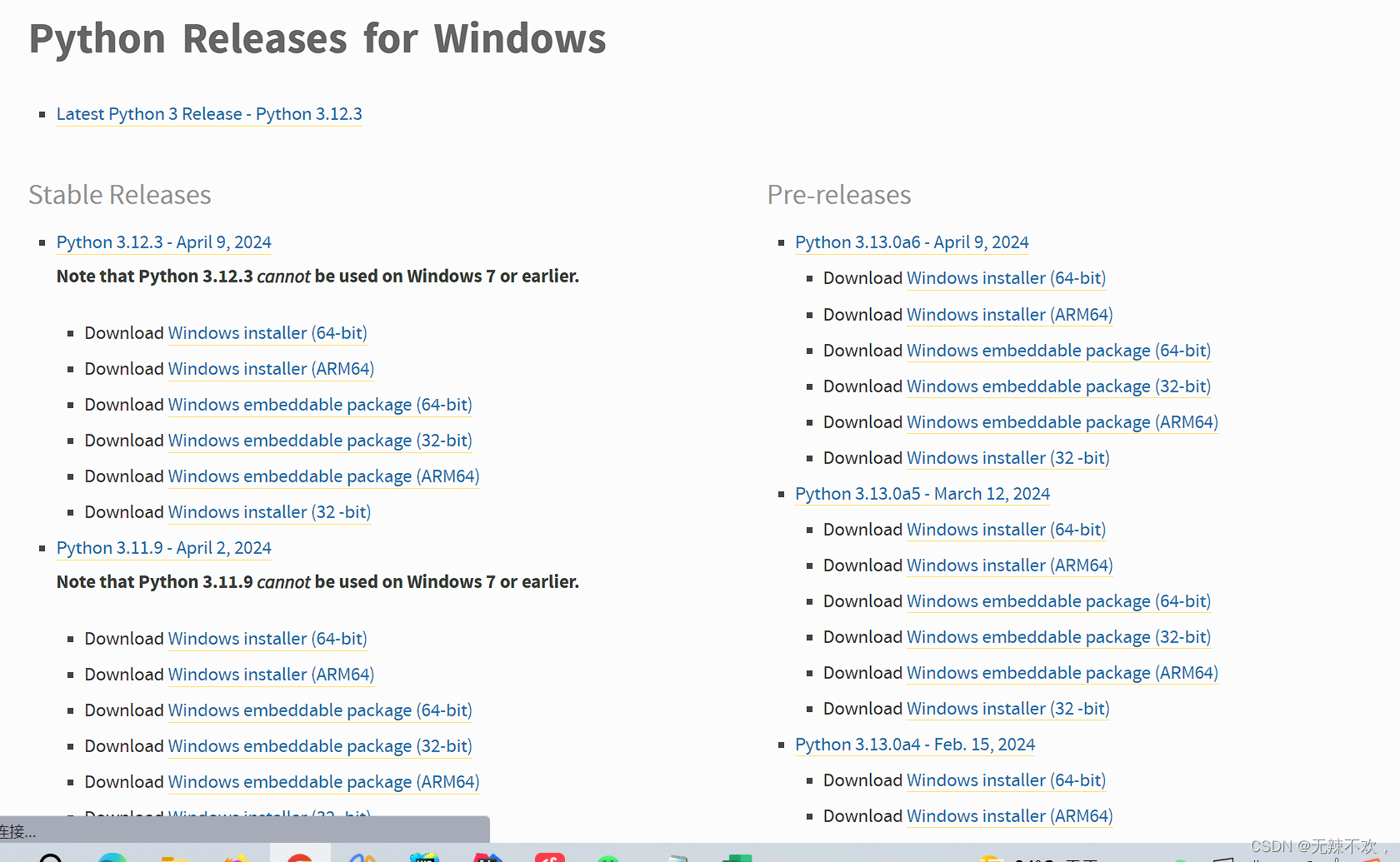This screenshot has width=1400, height=862.
Task: Download Python 3.13.0a4 Windows installer (ARM64)
Action: click(x=1009, y=816)
